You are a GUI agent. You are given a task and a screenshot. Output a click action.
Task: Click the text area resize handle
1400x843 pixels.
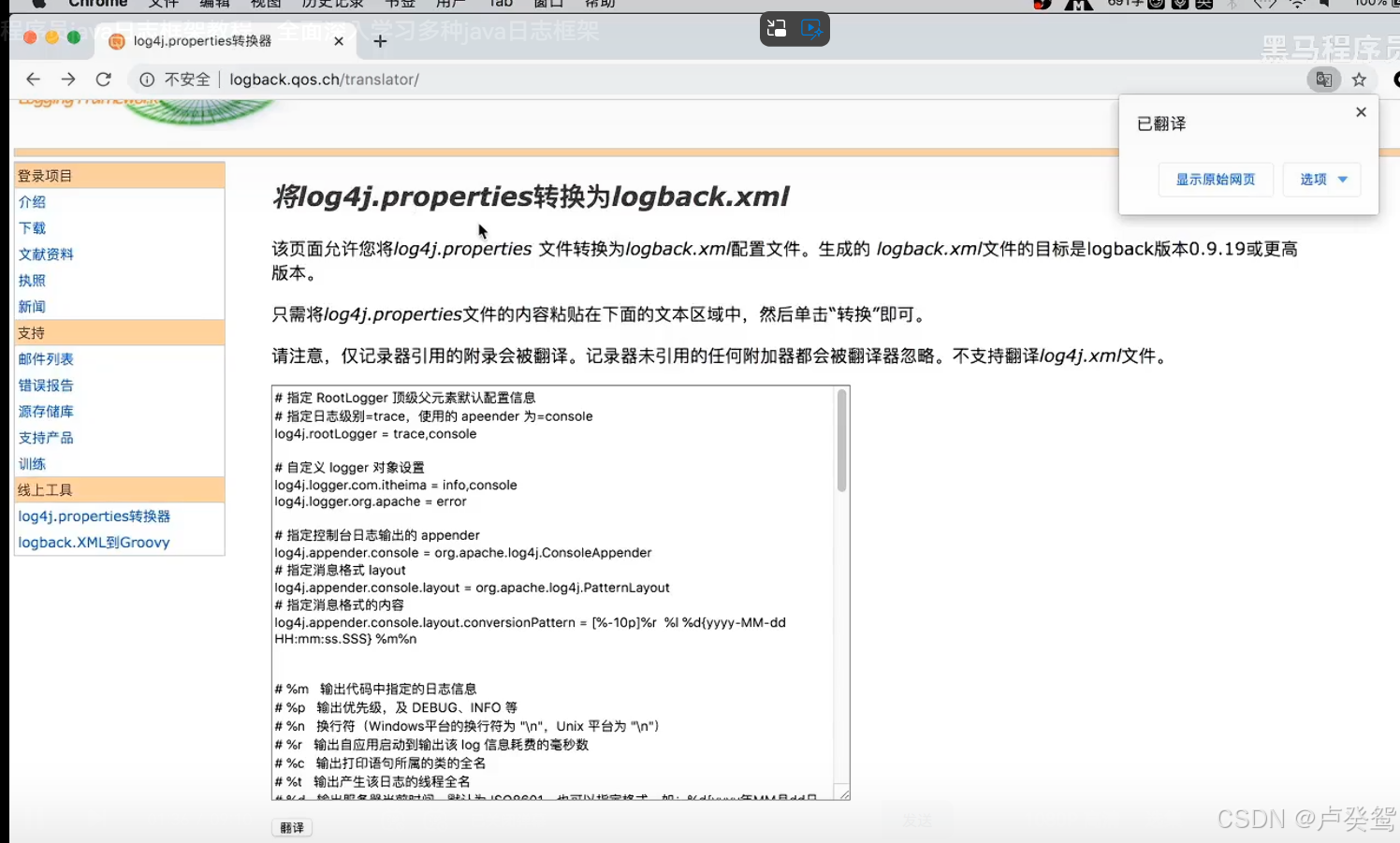[843, 792]
